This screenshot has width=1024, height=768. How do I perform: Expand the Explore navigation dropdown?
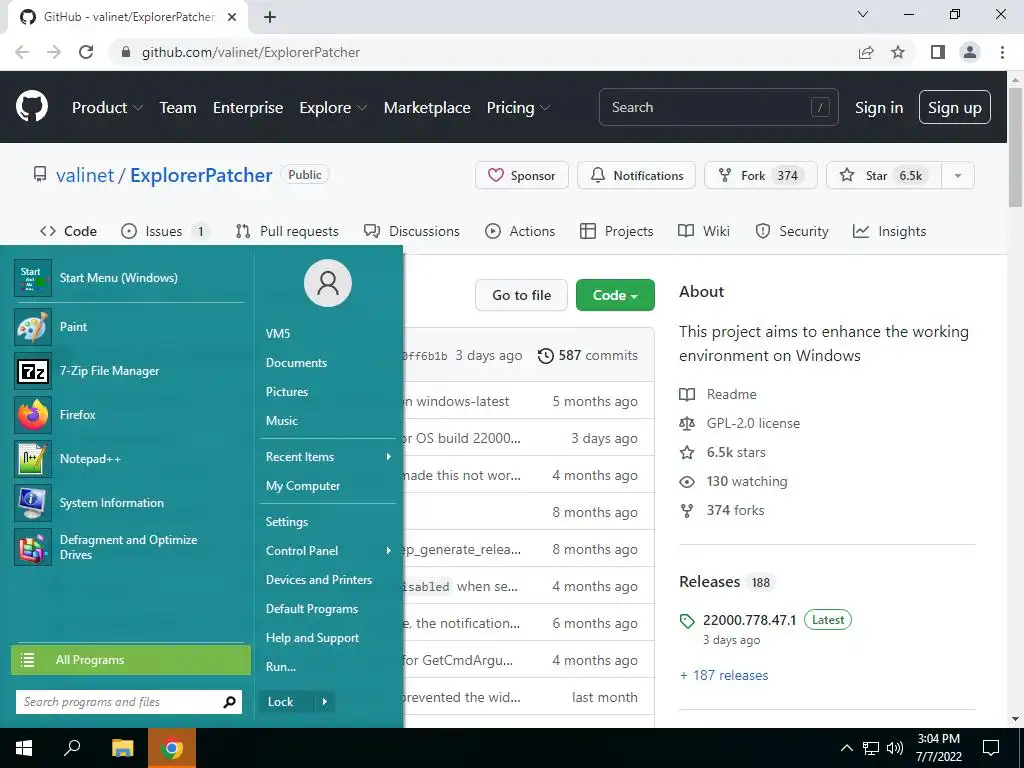333,108
